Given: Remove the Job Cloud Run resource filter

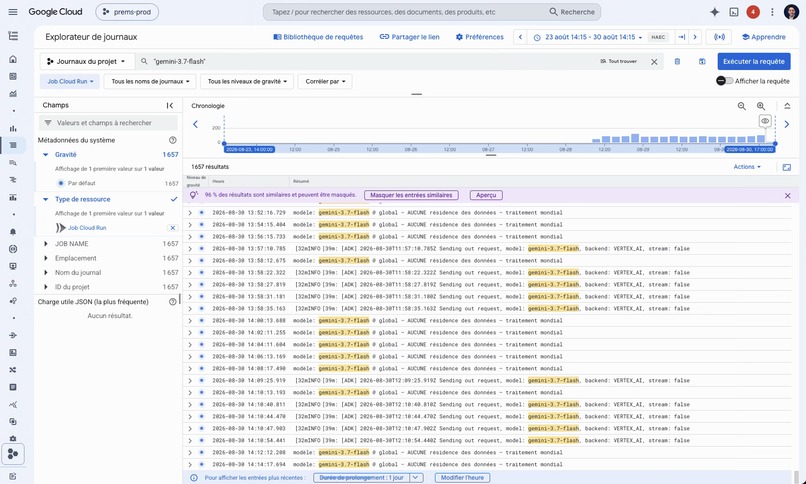Looking at the screenshot, I should [173, 228].
